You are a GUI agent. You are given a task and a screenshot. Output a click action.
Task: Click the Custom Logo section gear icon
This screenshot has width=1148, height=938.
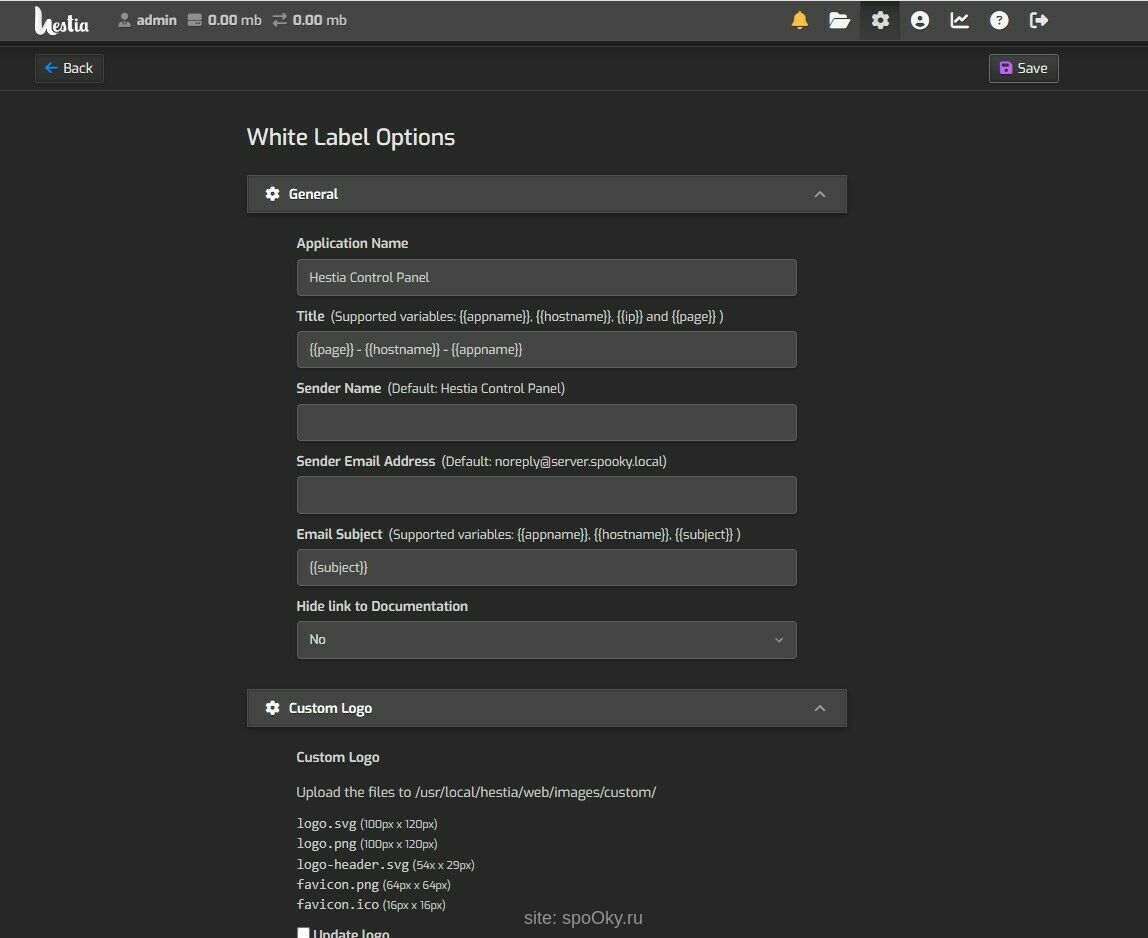272,708
